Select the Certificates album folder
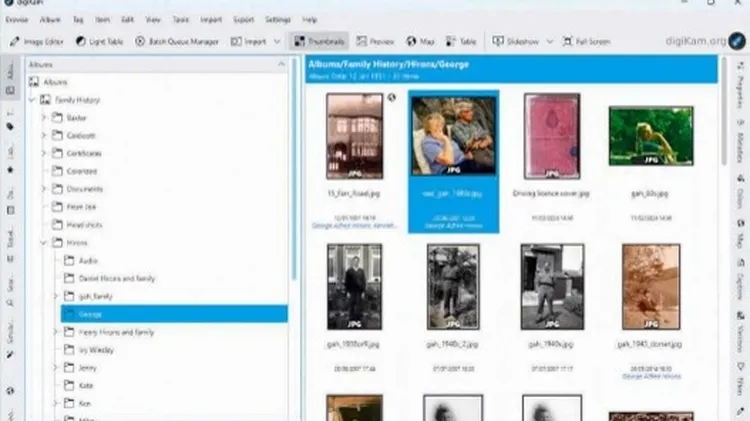This screenshot has width=750, height=421. 84,153
